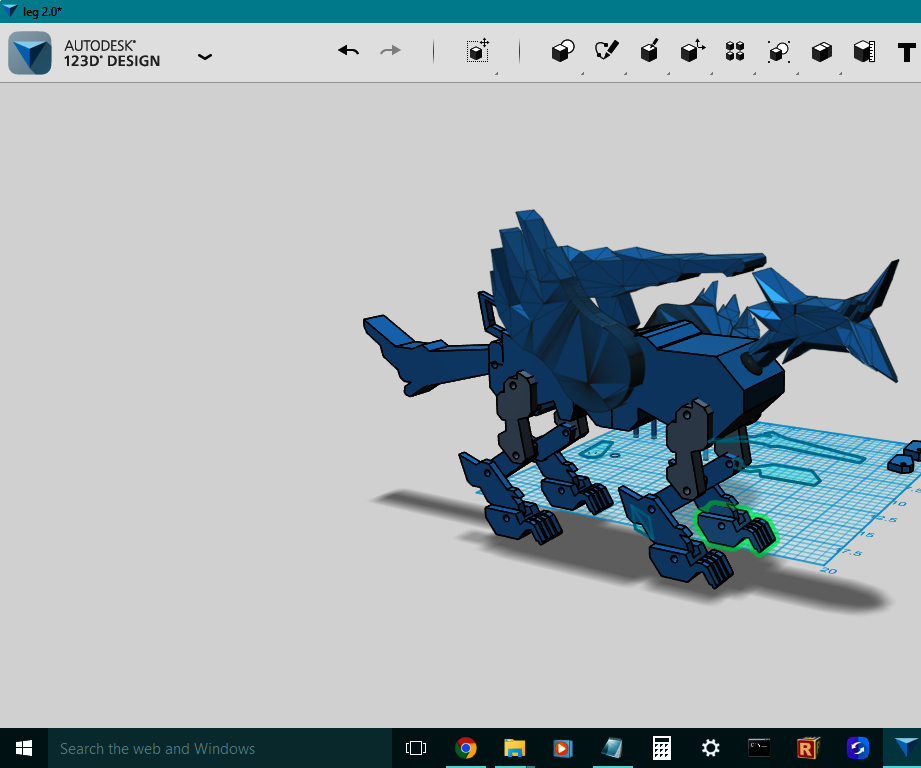
Task: Select the Sketch tool
Action: 605,50
